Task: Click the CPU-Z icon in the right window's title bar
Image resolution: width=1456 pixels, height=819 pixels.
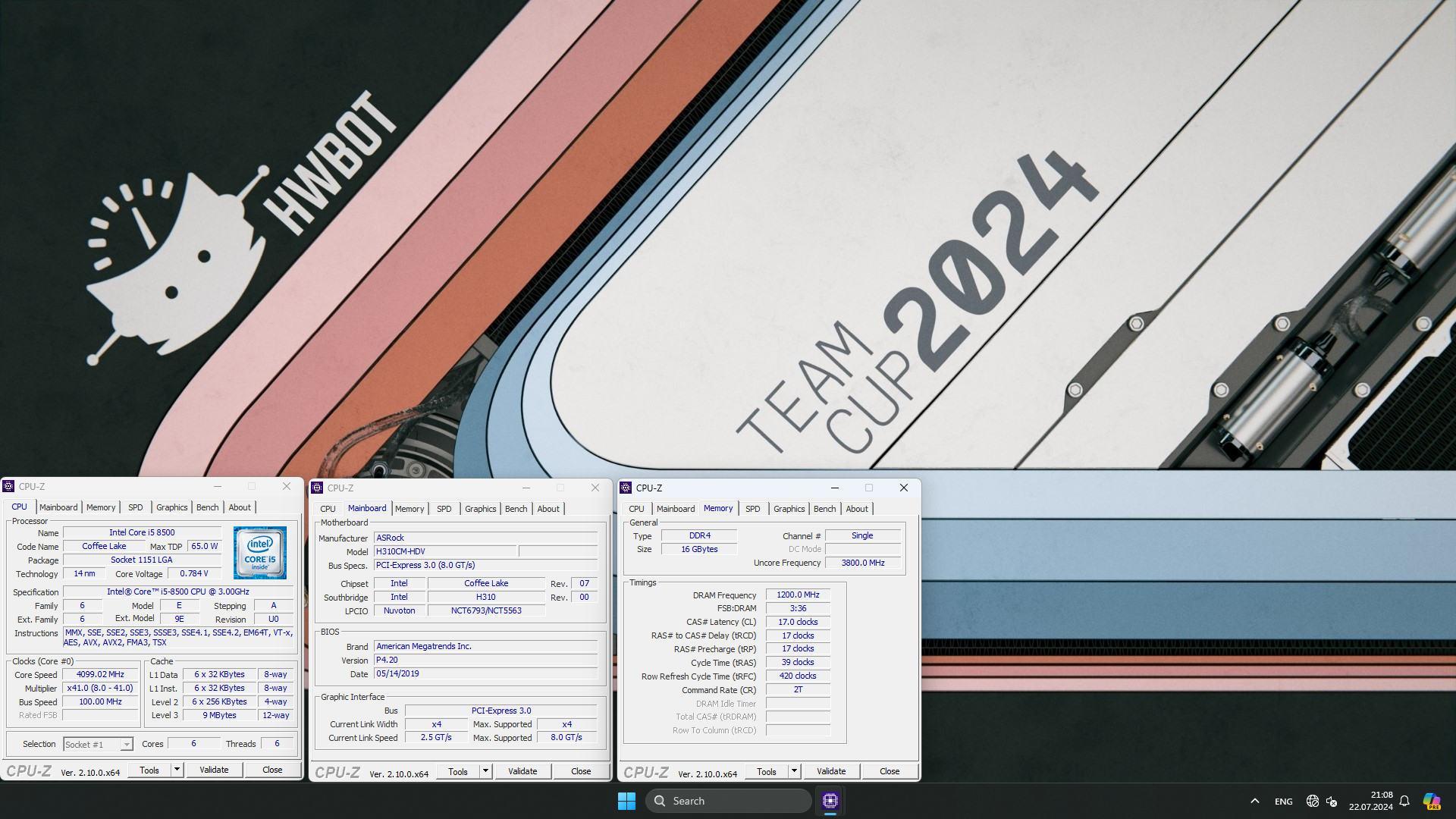Action: [626, 488]
